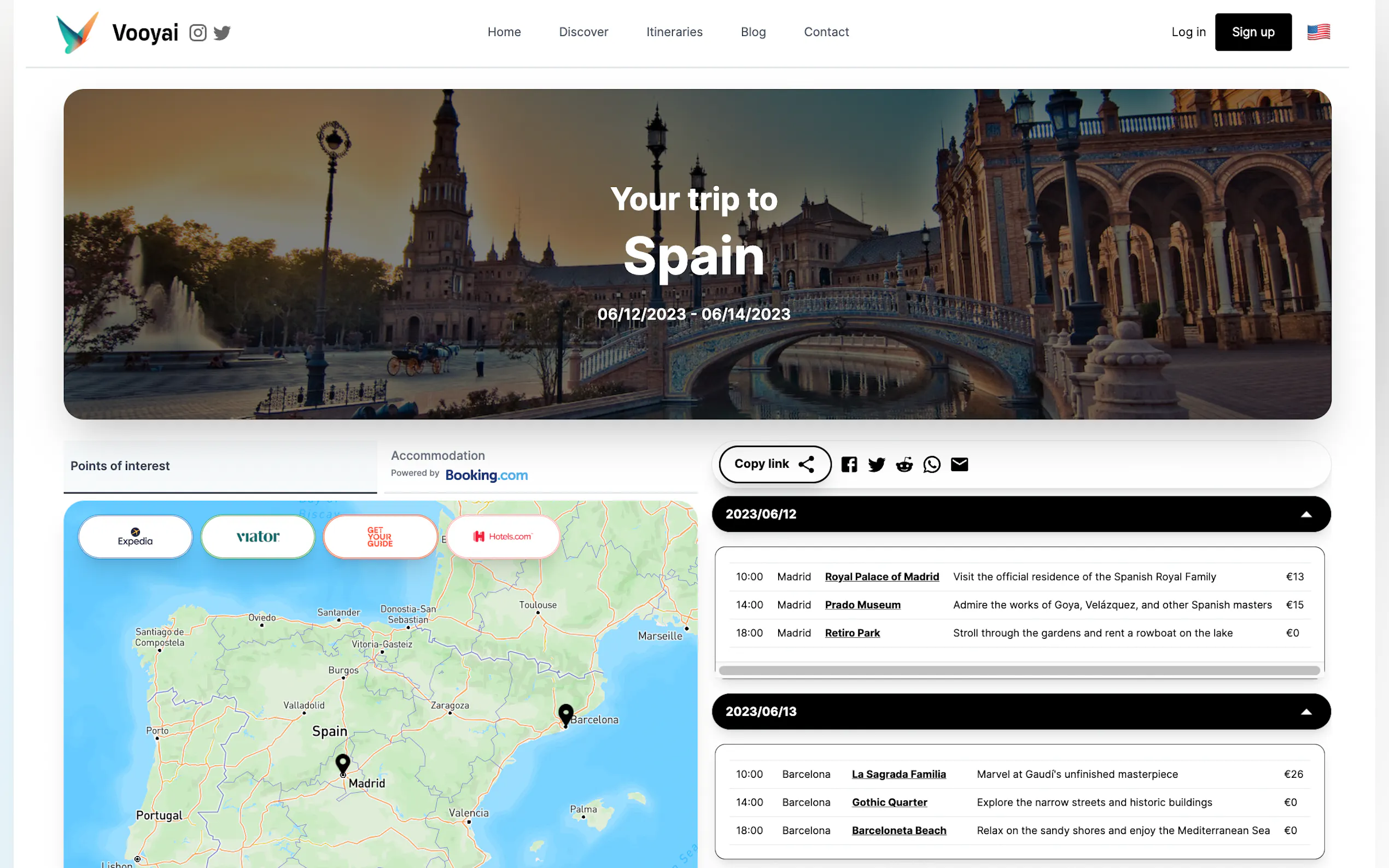Click the Viator partner badge

click(258, 536)
